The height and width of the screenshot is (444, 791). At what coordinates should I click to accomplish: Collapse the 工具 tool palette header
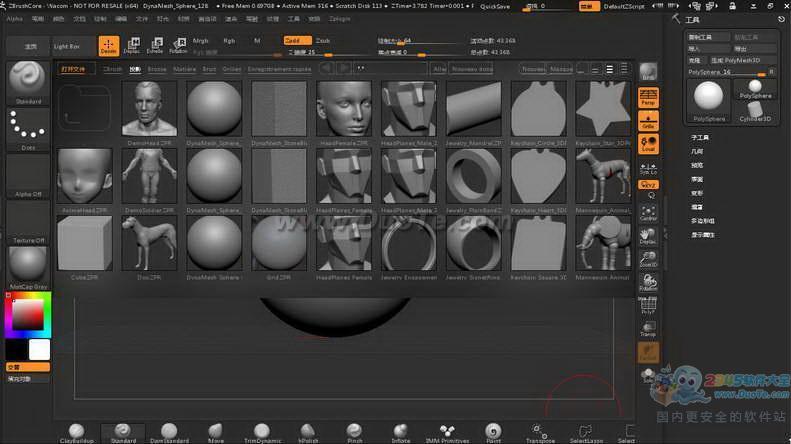tap(692, 20)
